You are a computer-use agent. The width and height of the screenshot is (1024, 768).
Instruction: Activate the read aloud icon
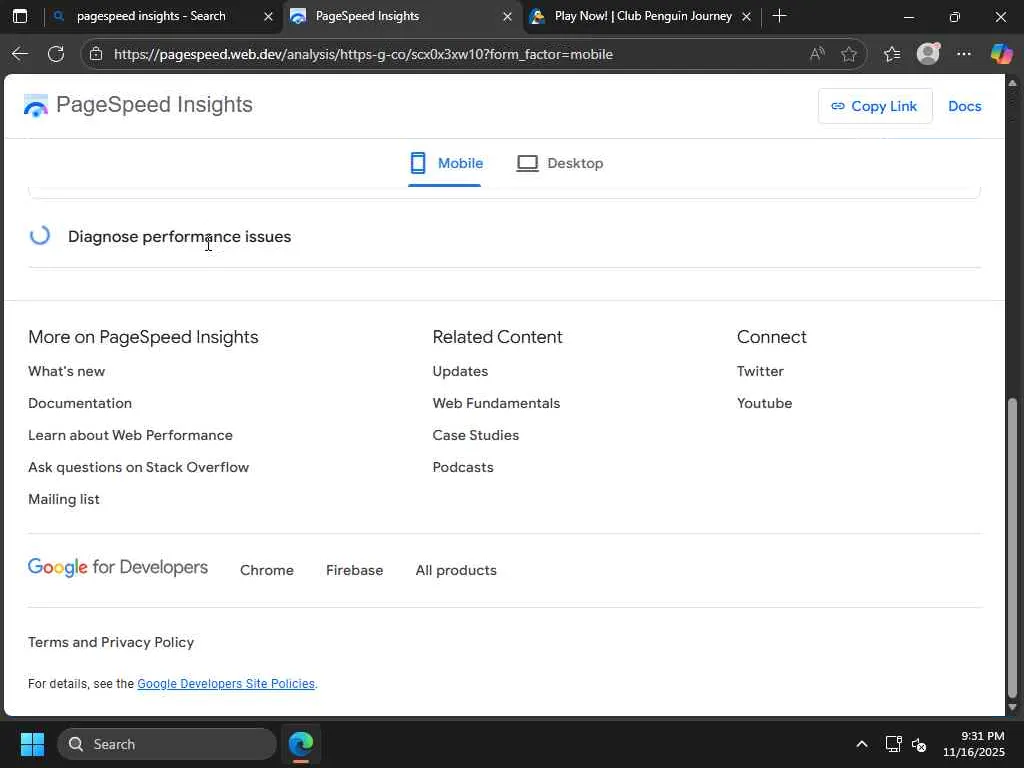[x=817, y=54]
